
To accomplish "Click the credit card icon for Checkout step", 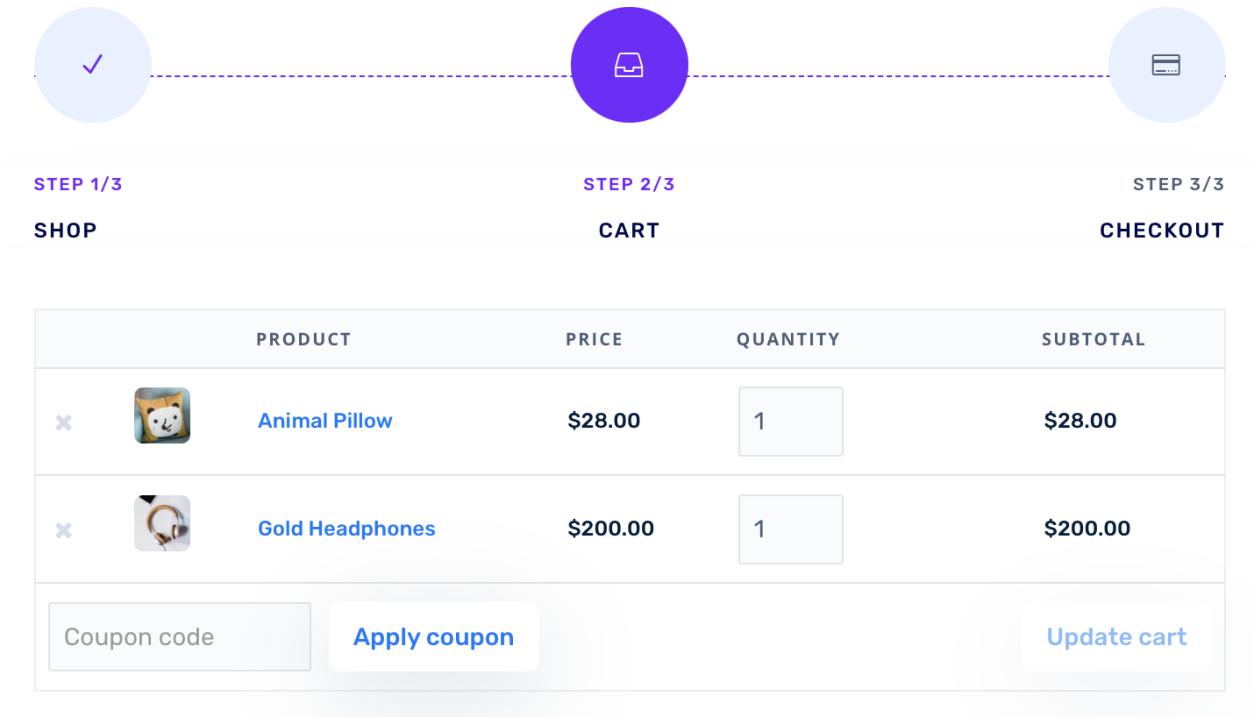I will [x=1166, y=64].
